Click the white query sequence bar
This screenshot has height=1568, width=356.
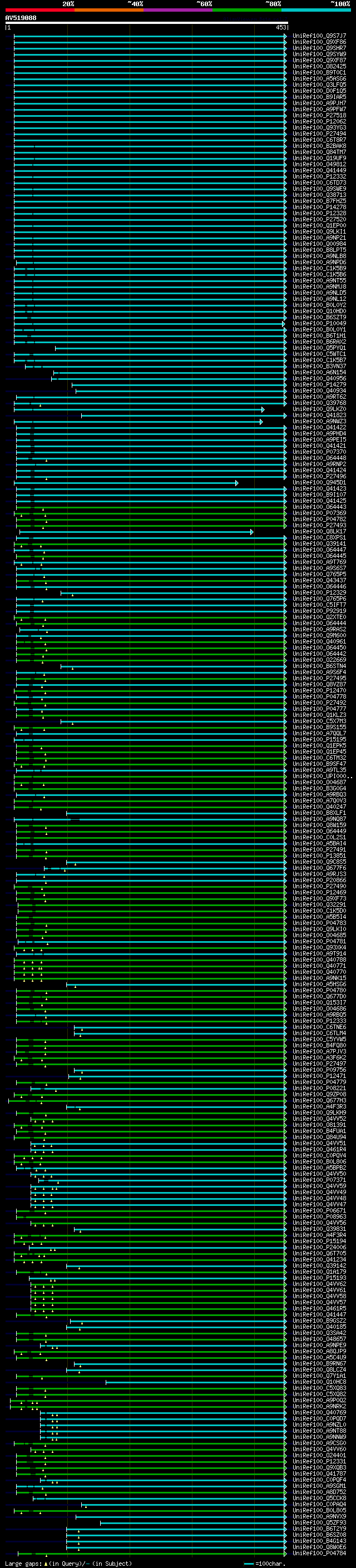tap(146, 22)
